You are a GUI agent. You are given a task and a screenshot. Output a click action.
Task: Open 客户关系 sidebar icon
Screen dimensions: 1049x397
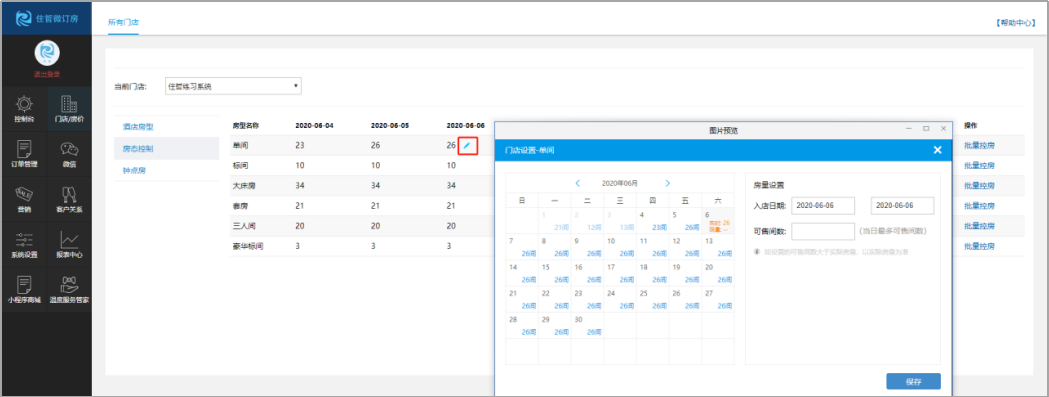point(69,200)
